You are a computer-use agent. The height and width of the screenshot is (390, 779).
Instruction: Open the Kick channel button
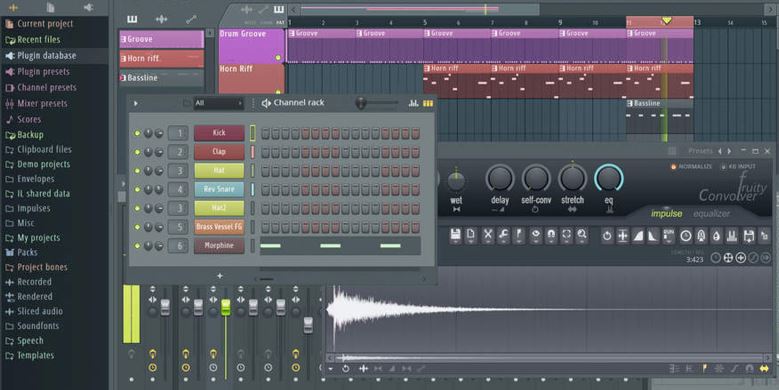coord(219,133)
